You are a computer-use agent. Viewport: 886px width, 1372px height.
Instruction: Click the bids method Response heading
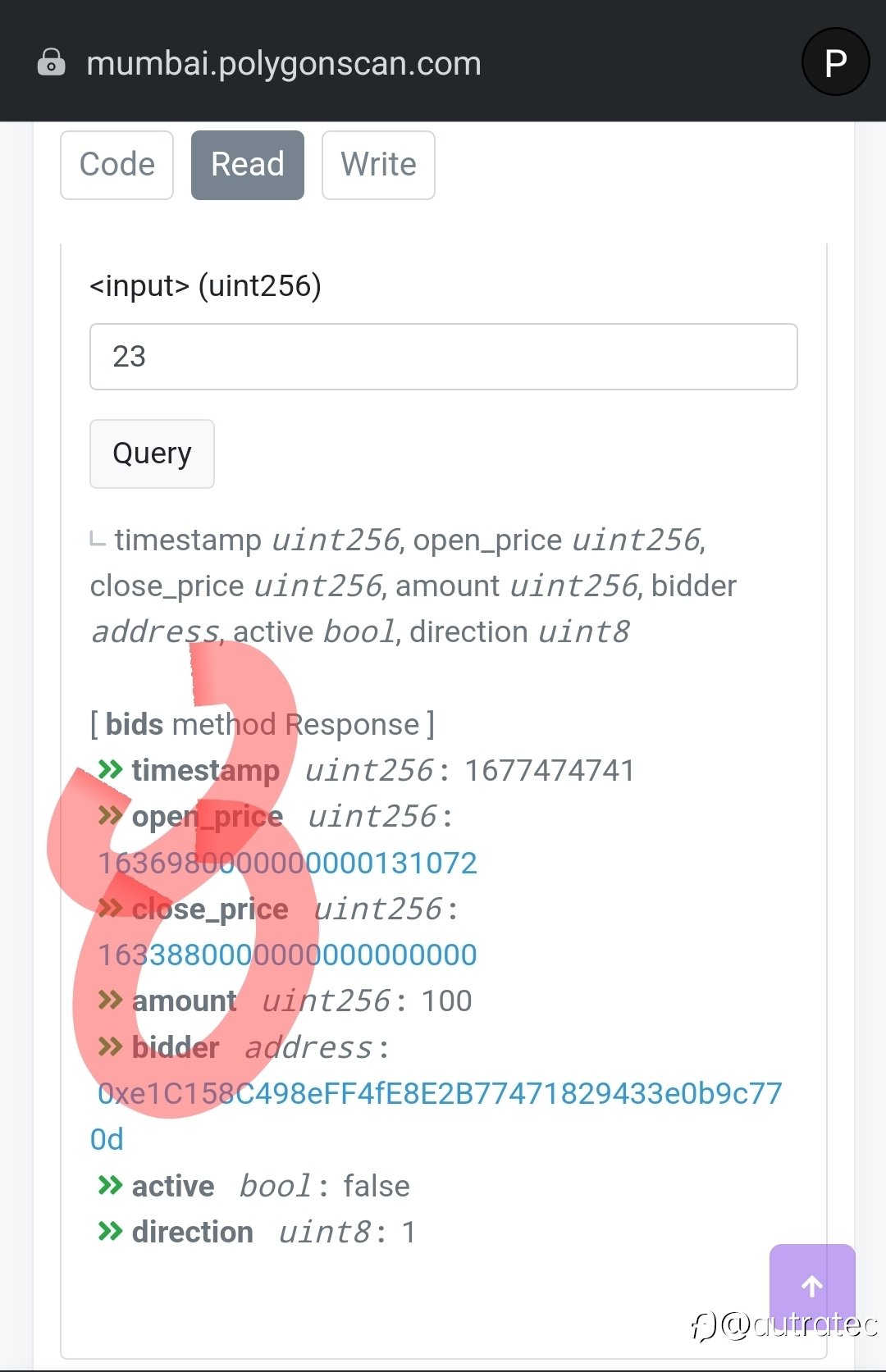pyautogui.click(x=263, y=724)
